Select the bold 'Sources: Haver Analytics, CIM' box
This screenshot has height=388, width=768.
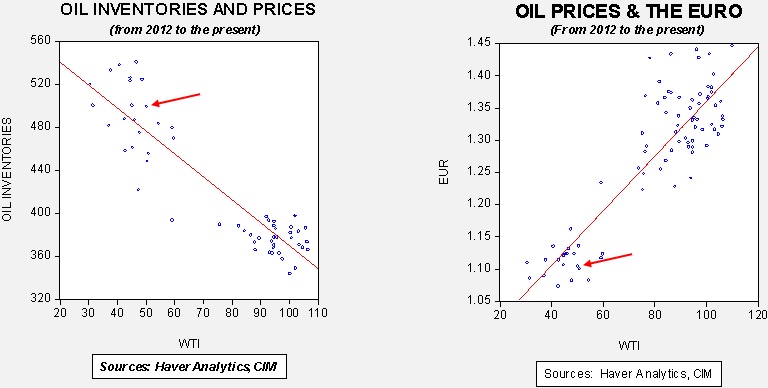pyautogui.click(x=189, y=366)
